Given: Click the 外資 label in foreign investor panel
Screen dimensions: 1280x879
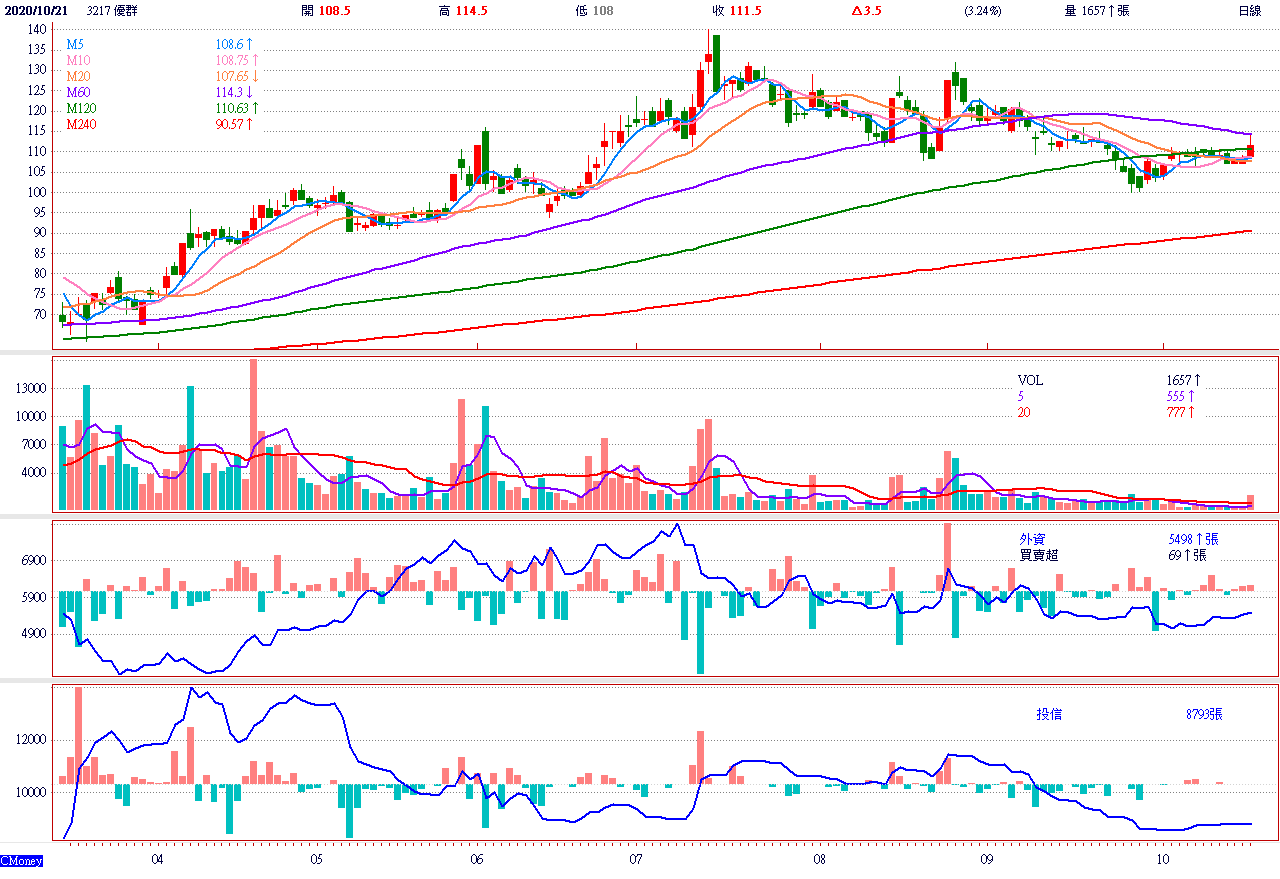Looking at the screenshot, I should click(1032, 539).
